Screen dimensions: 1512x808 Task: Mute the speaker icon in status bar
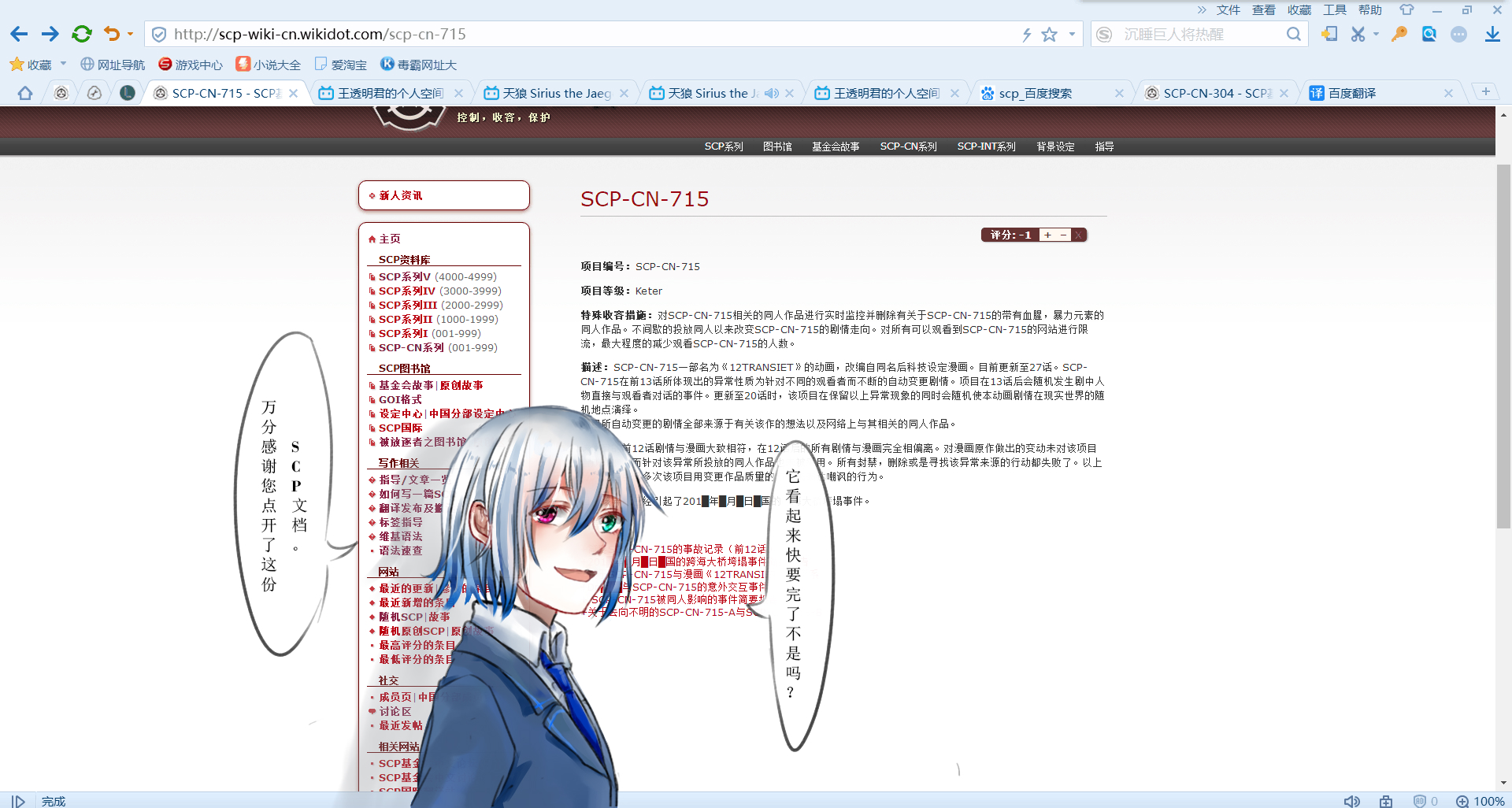1353,801
